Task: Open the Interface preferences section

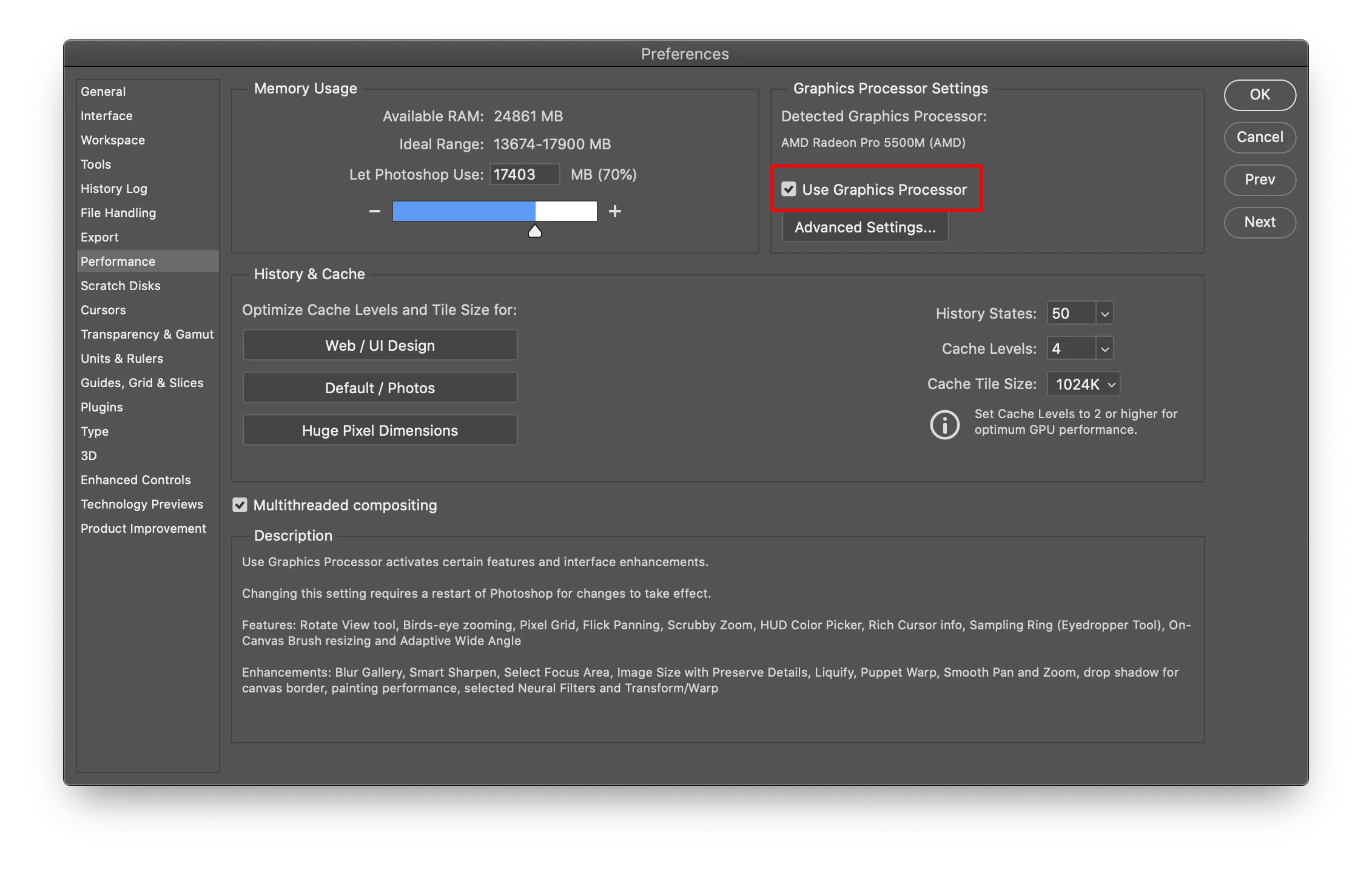Action: (107, 116)
